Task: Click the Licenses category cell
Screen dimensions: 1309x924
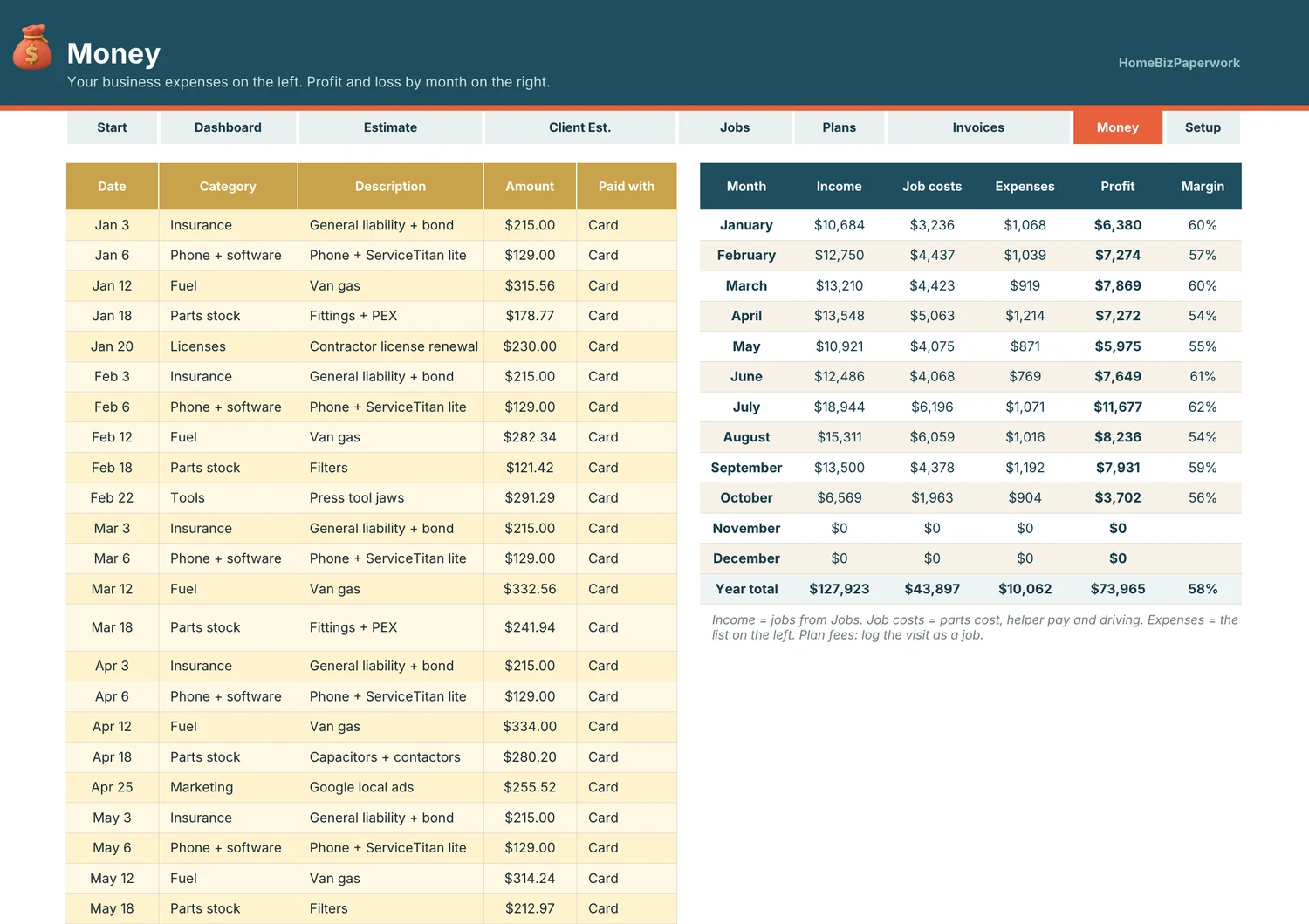Action: [x=228, y=346]
